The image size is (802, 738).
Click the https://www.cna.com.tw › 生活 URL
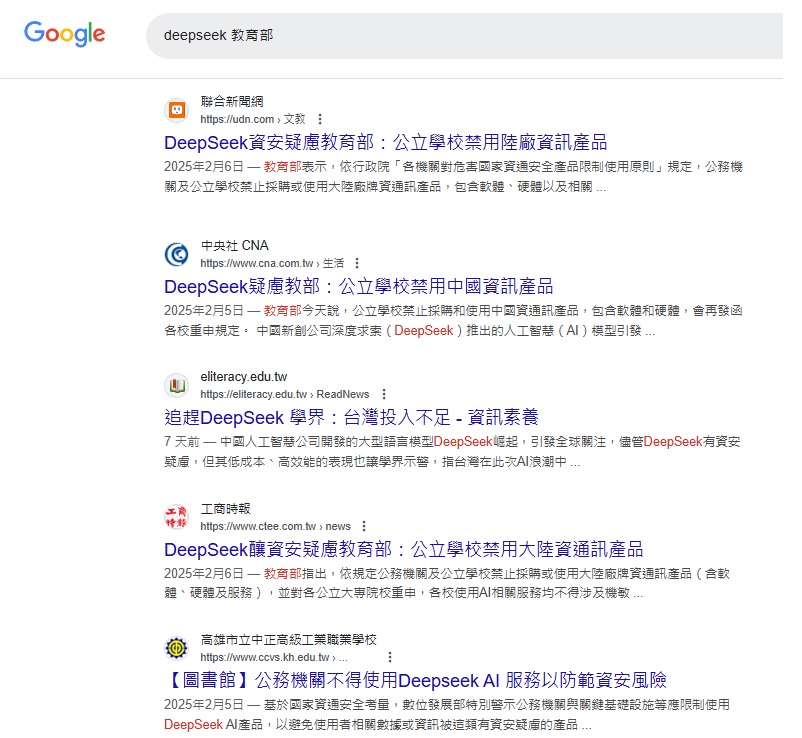[x=272, y=263]
